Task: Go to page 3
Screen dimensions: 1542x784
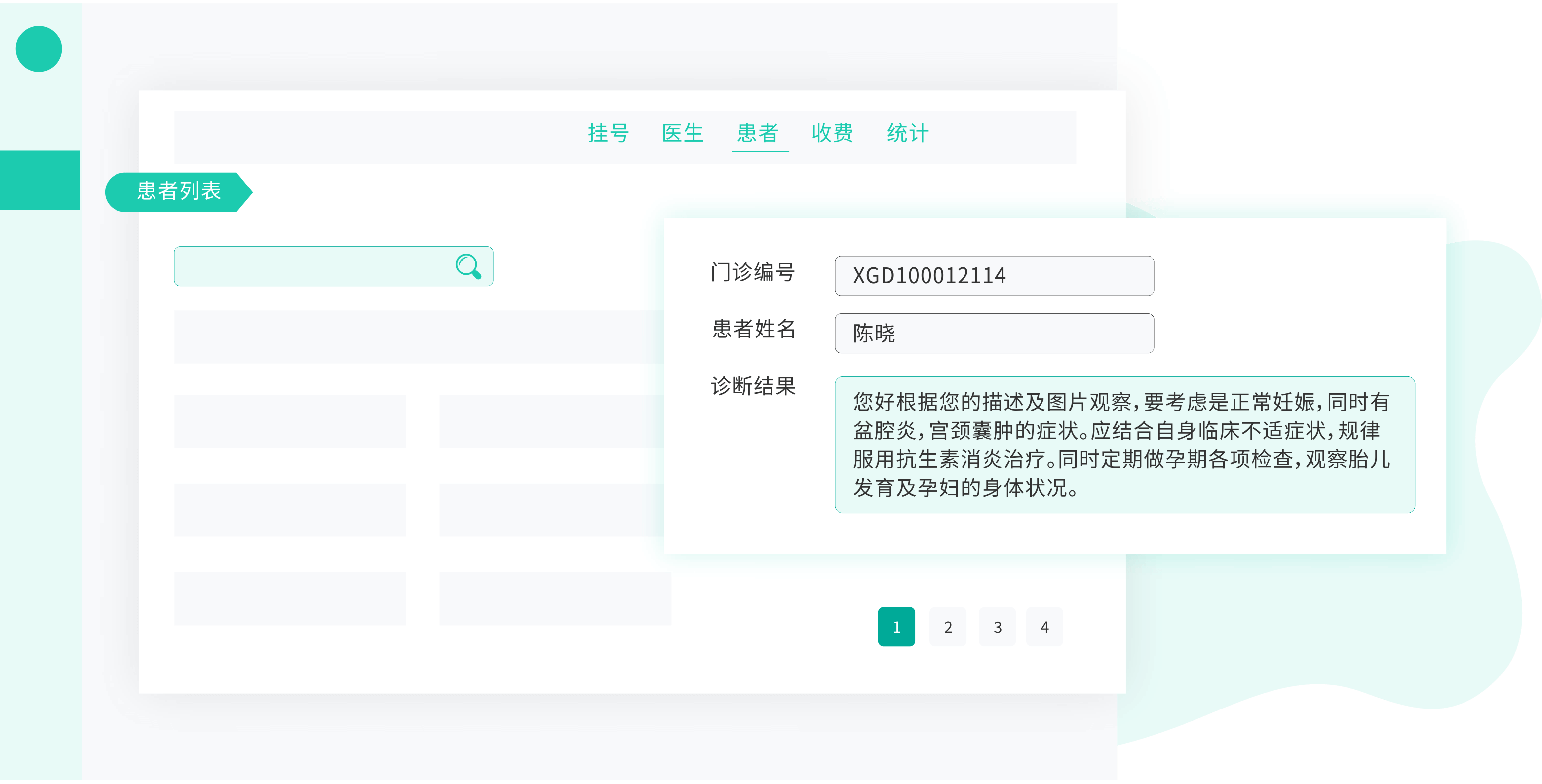Action: pyautogui.click(x=997, y=627)
